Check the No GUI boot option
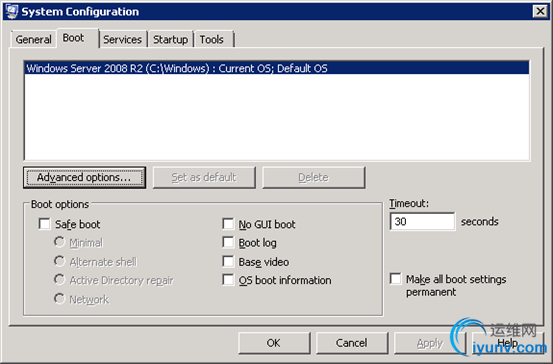553x364 pixels. [228, 224]
